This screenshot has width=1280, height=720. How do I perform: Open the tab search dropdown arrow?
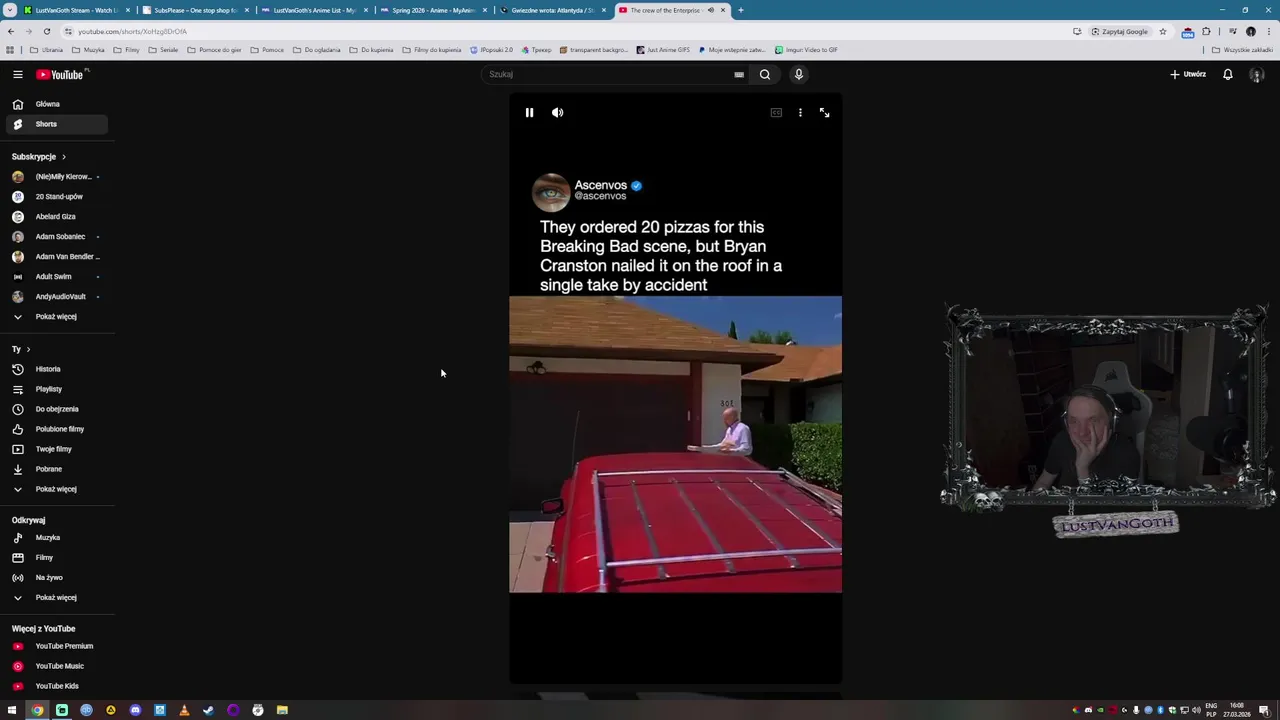10,10
